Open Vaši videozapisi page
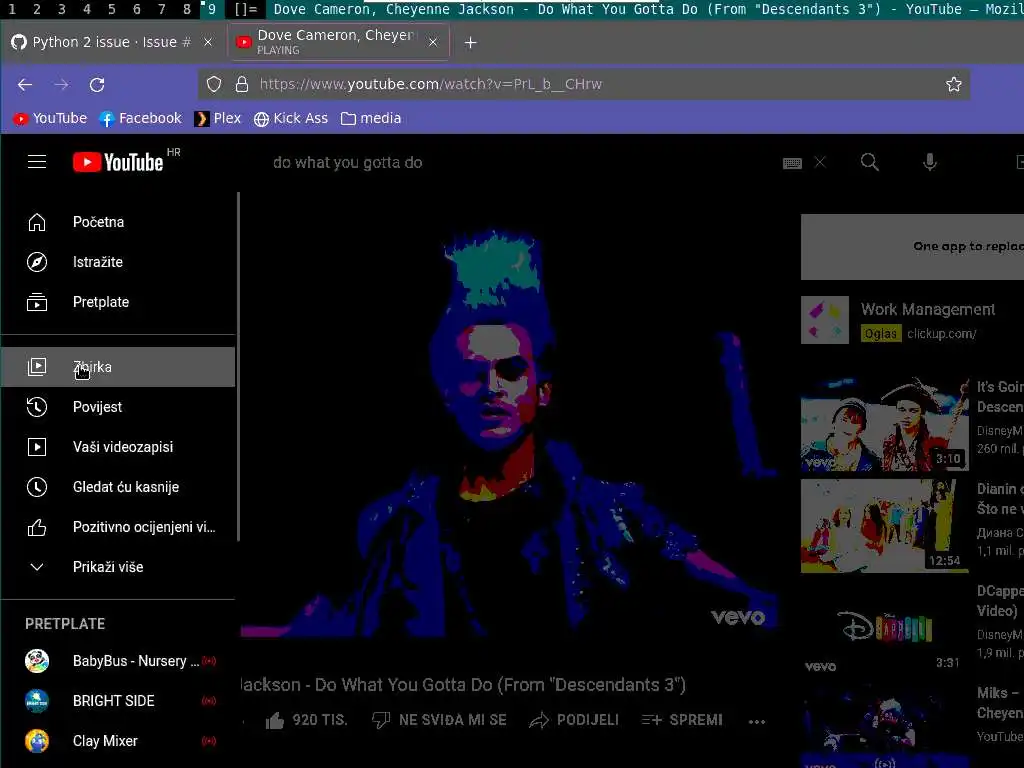This screenshot has height=768, width=1024. (118, 447)
